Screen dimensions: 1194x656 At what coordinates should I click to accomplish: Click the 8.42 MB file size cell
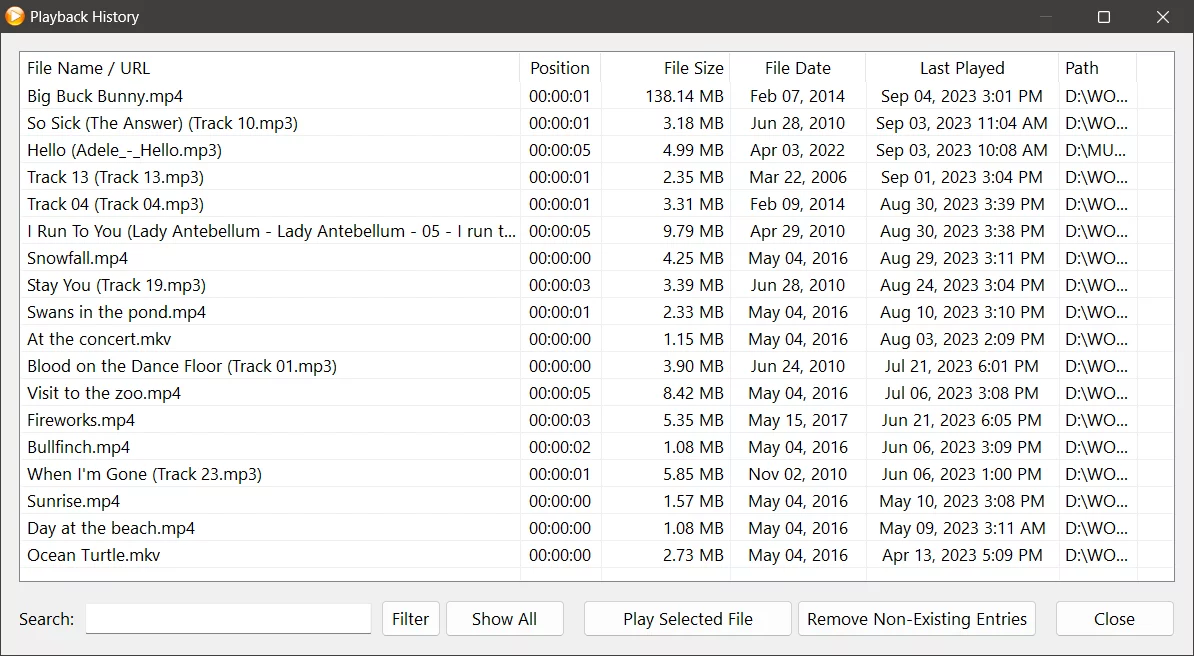click(x=693, y=393)
